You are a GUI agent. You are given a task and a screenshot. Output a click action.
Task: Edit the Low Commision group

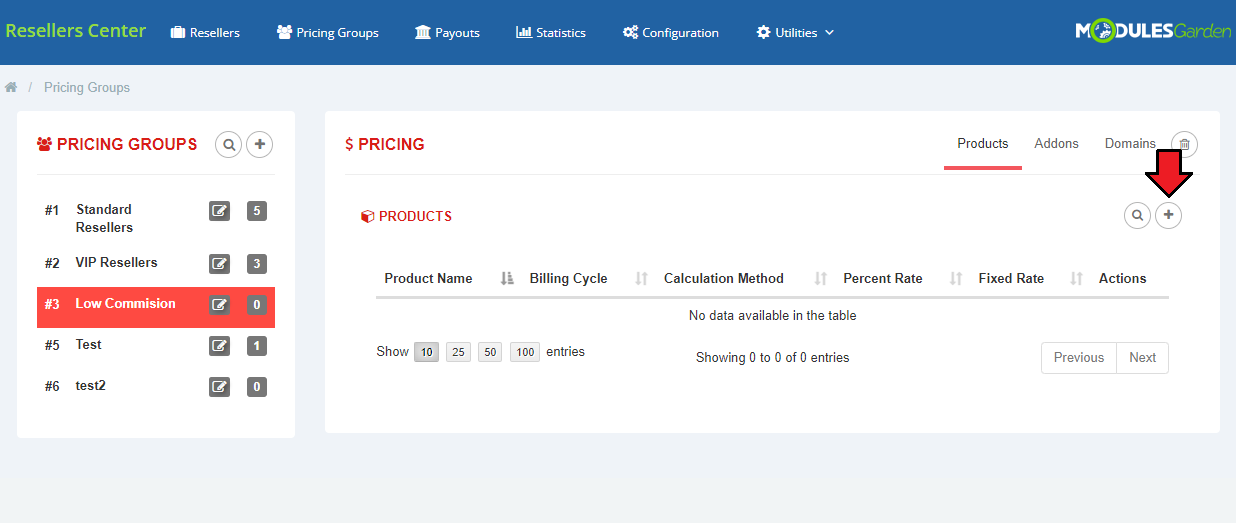(x=219, y=305)
